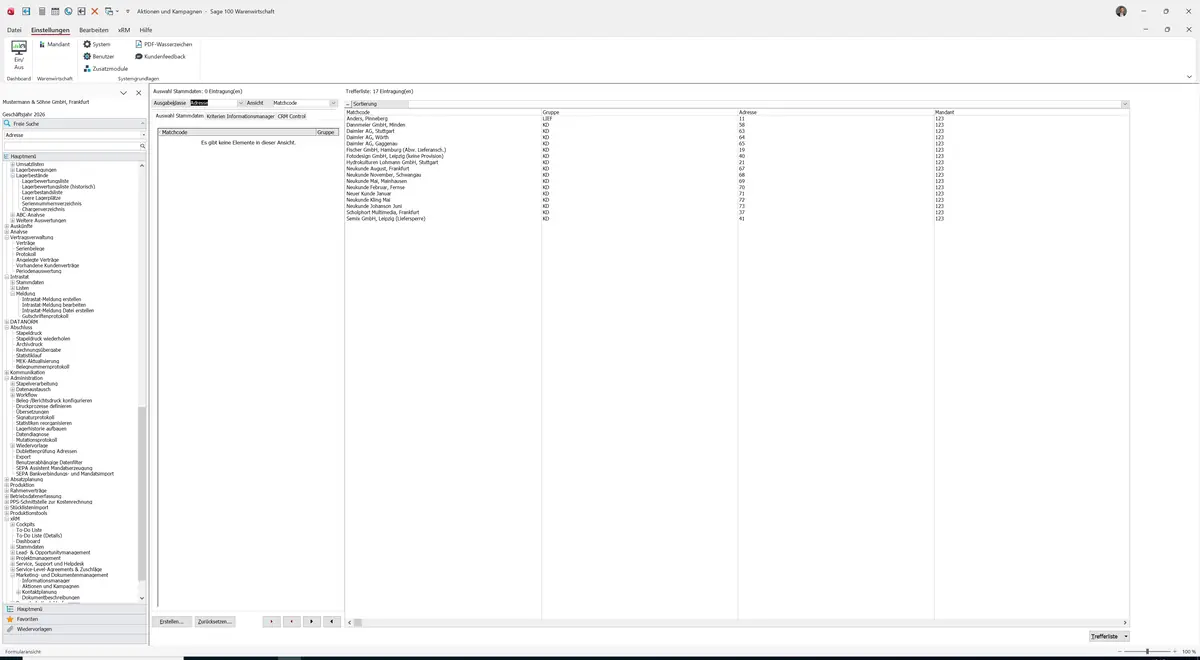1200x660 pixels.
Task: Open the Hilfe menu tab
Action: click(x=146, y=30)
